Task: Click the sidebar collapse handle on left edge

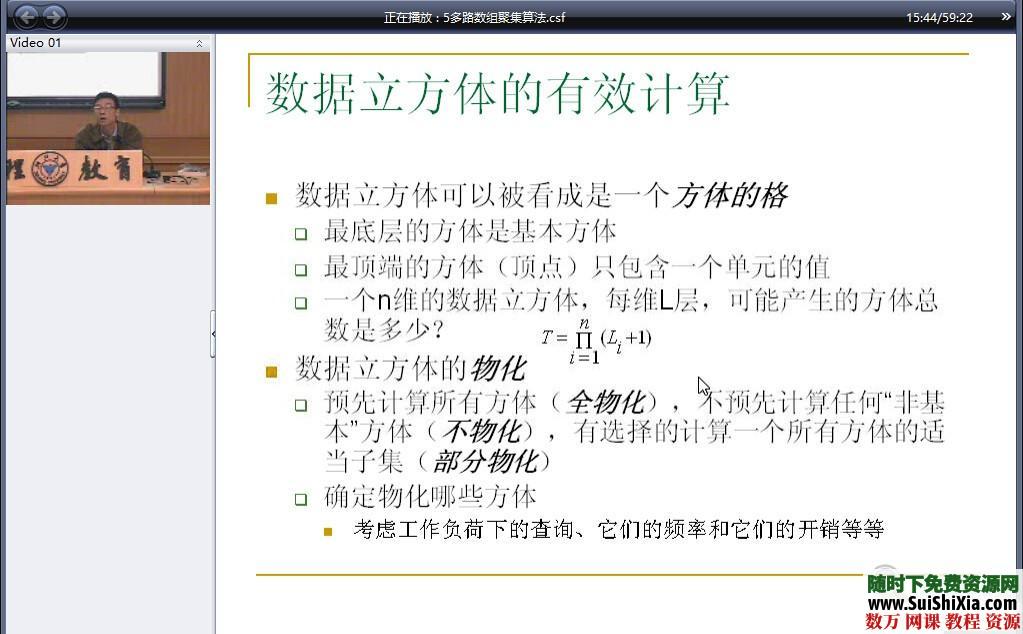Action: tap(213, 335)
